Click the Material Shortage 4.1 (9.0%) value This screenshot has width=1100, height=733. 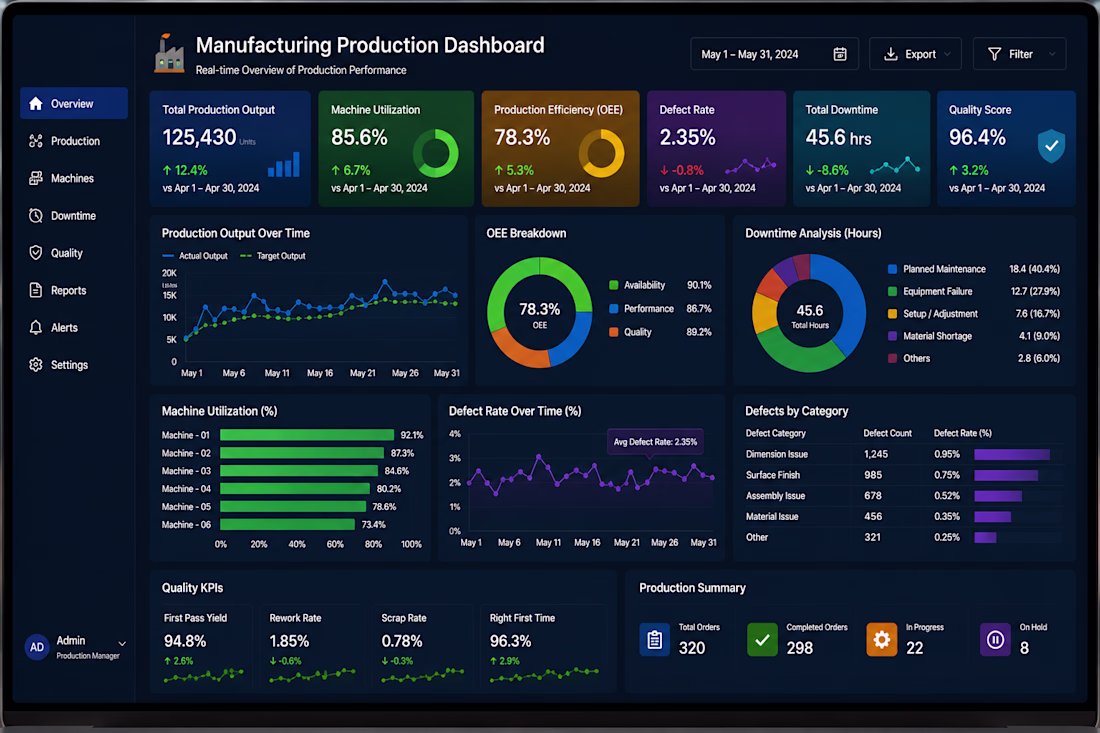pyautogui.click(x=1039, y=336)
